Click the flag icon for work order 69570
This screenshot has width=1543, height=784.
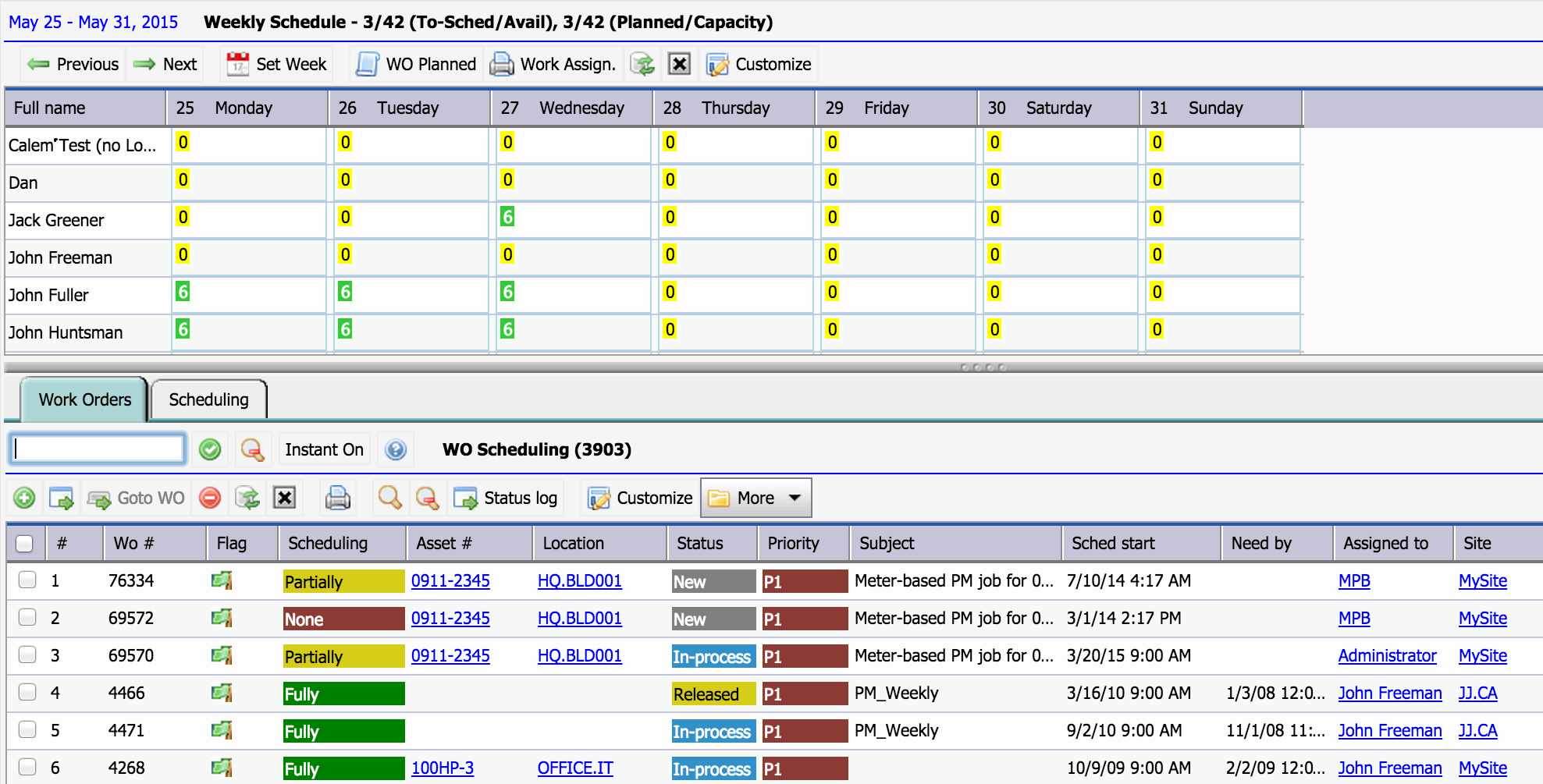pos(222,655)
